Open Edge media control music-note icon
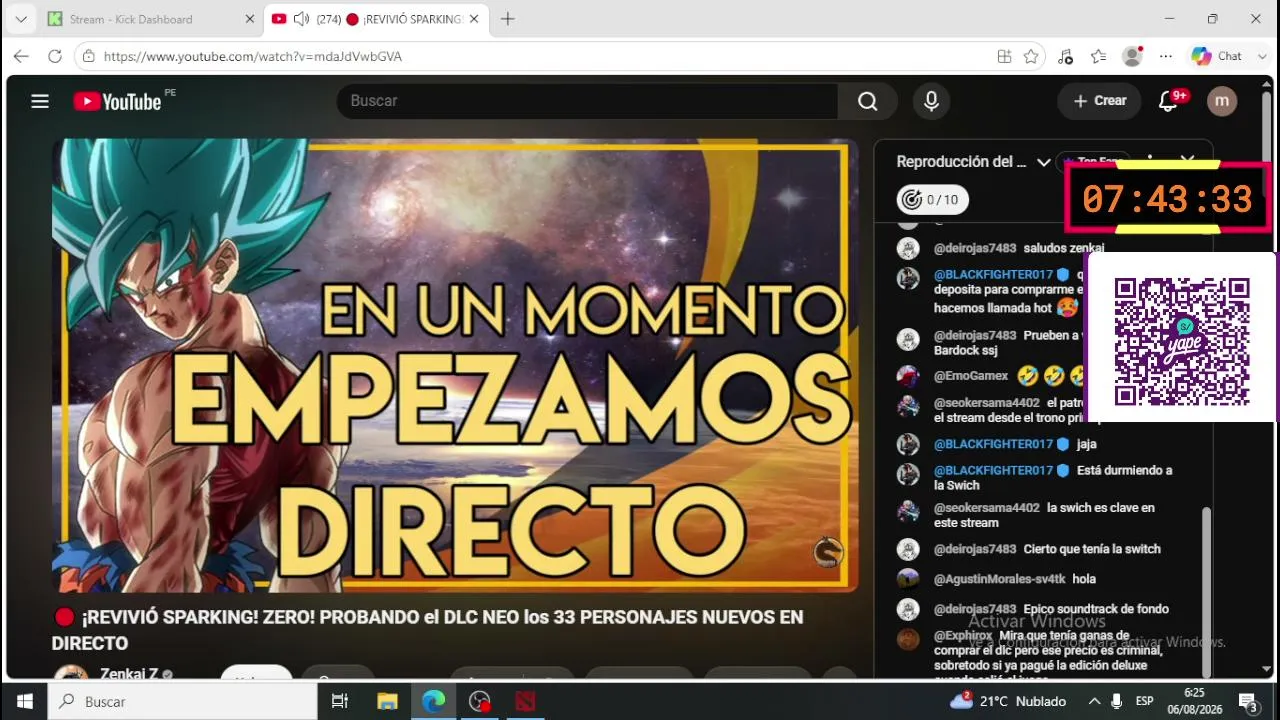This screenshot has width=1280, height=720. pos(1065,56)
